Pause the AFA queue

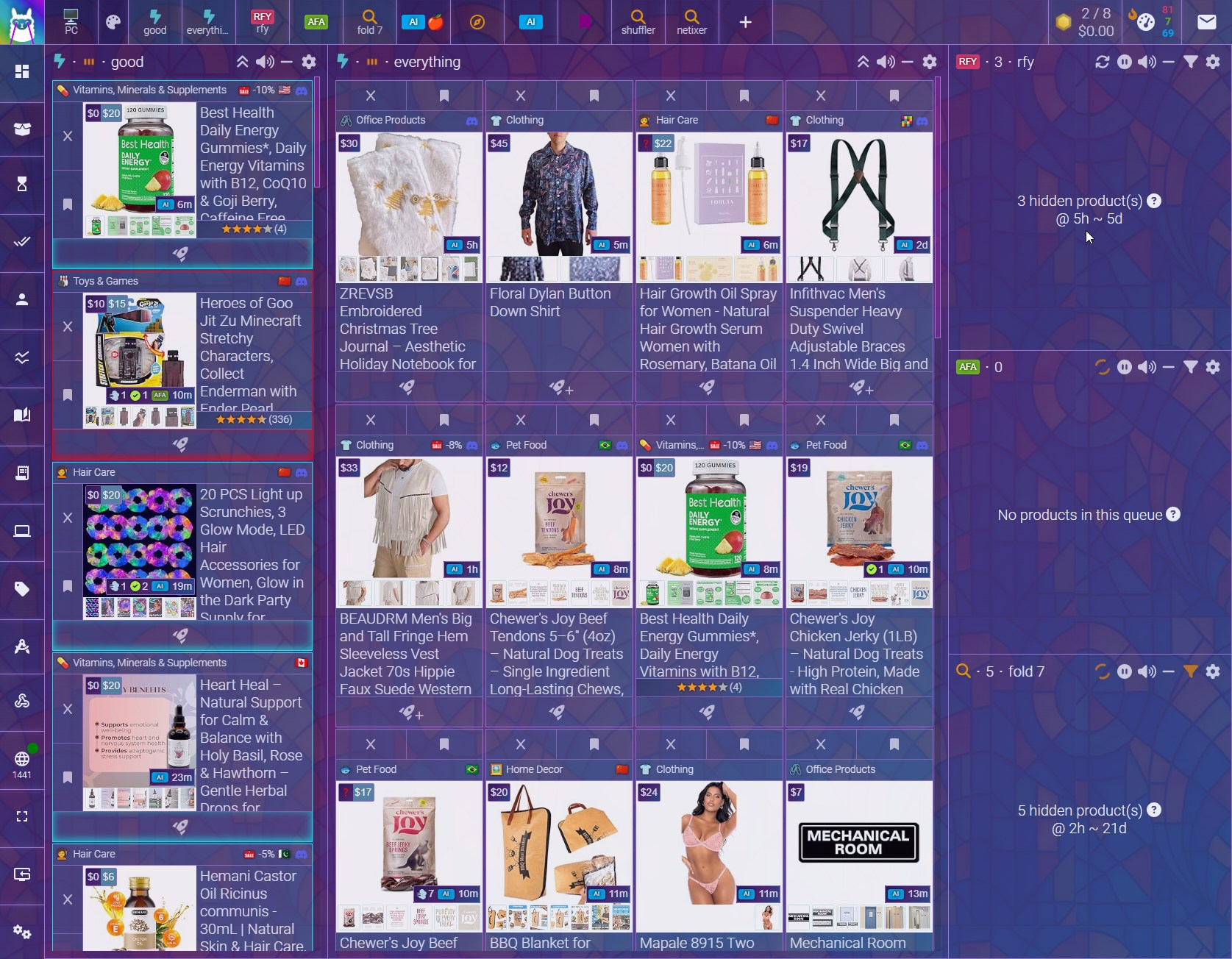point(1125,367)
